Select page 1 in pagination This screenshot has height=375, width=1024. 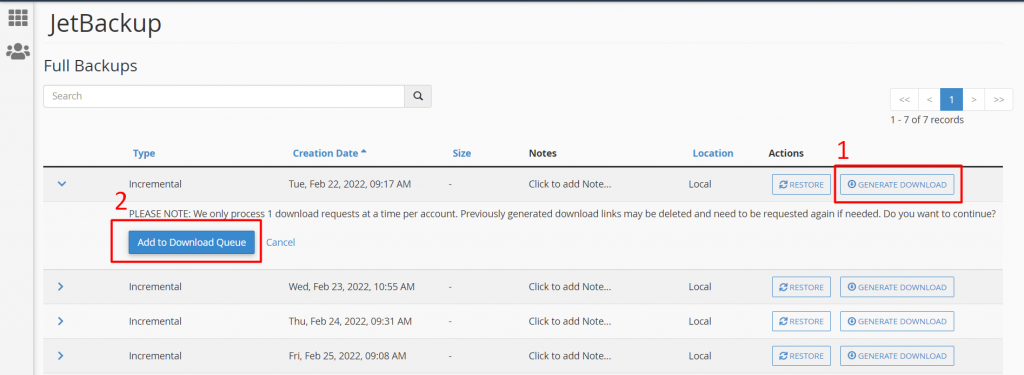(952, 99)
